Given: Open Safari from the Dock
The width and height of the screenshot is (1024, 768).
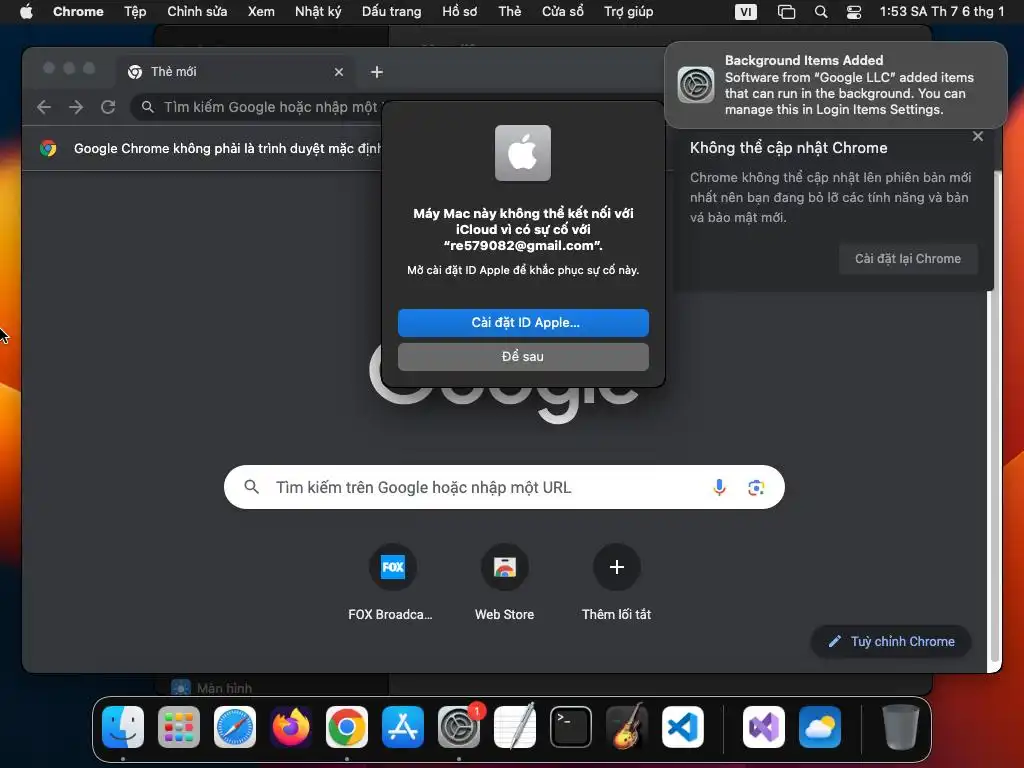Looking at the screenshot, I should pyautogui.click(x=235, y=727).
